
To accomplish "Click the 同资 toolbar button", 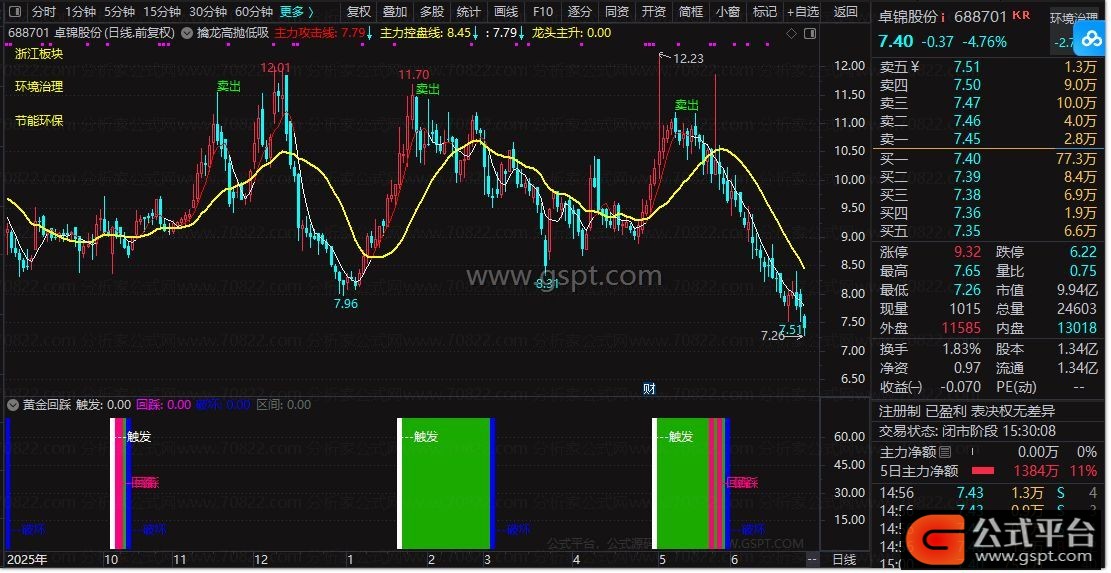I will coord(616,12).
